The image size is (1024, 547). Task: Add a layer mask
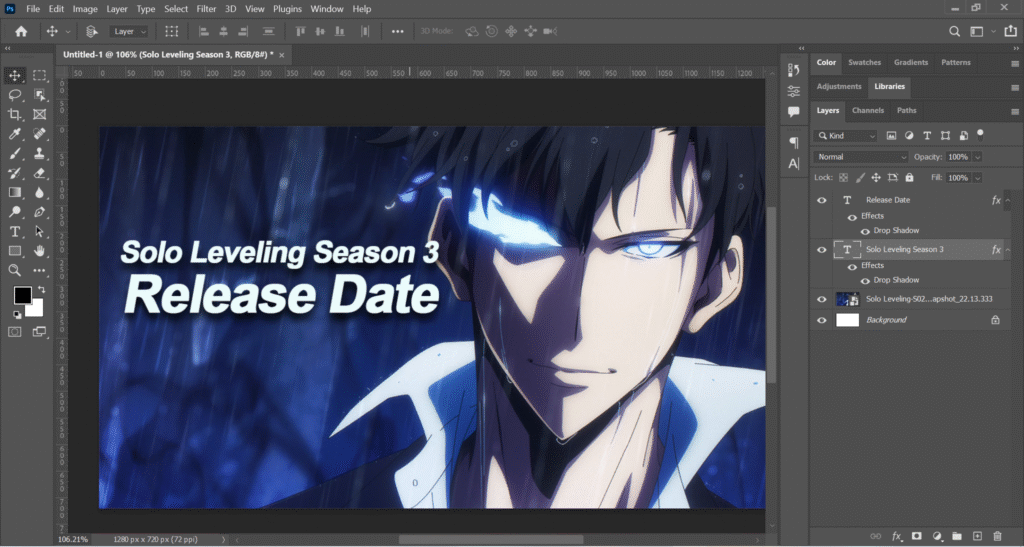pyautogui.click(x=916, y=536)
